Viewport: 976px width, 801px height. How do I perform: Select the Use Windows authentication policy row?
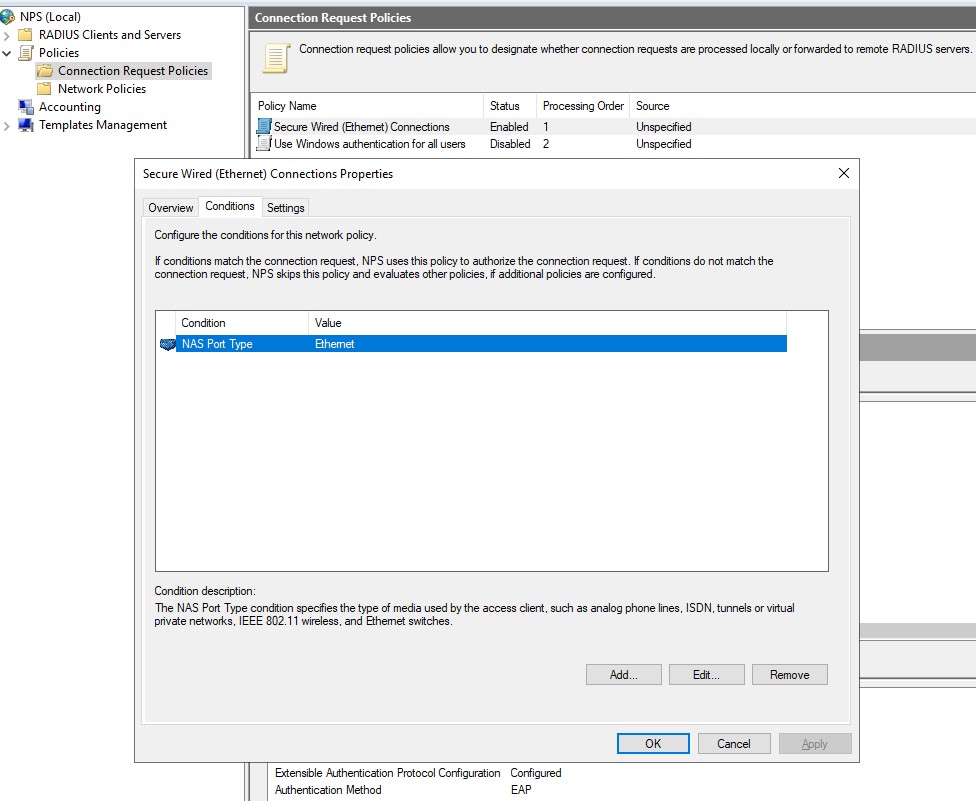coord(369,144)
